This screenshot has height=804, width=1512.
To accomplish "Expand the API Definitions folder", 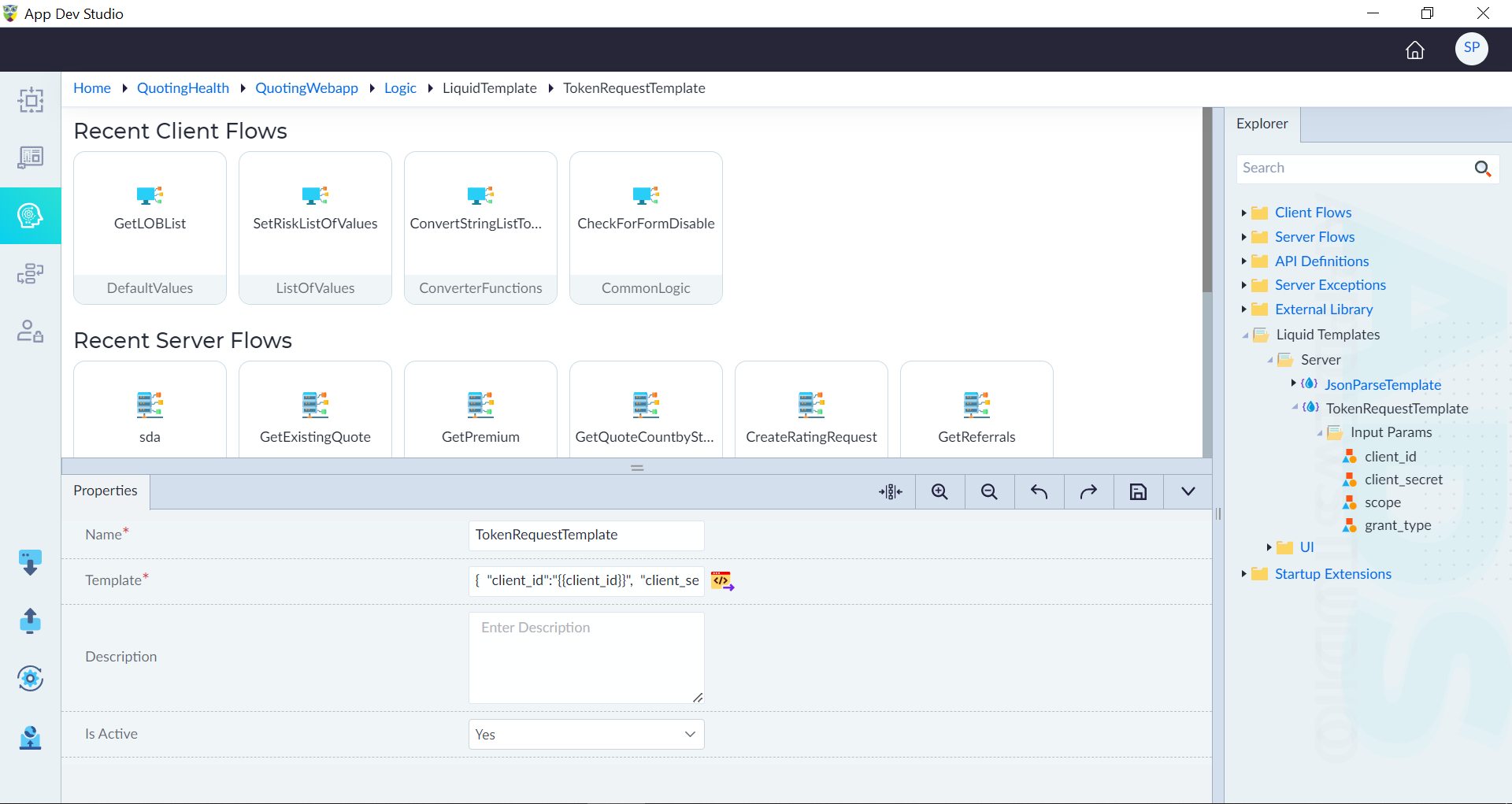I will (1243, 261).
